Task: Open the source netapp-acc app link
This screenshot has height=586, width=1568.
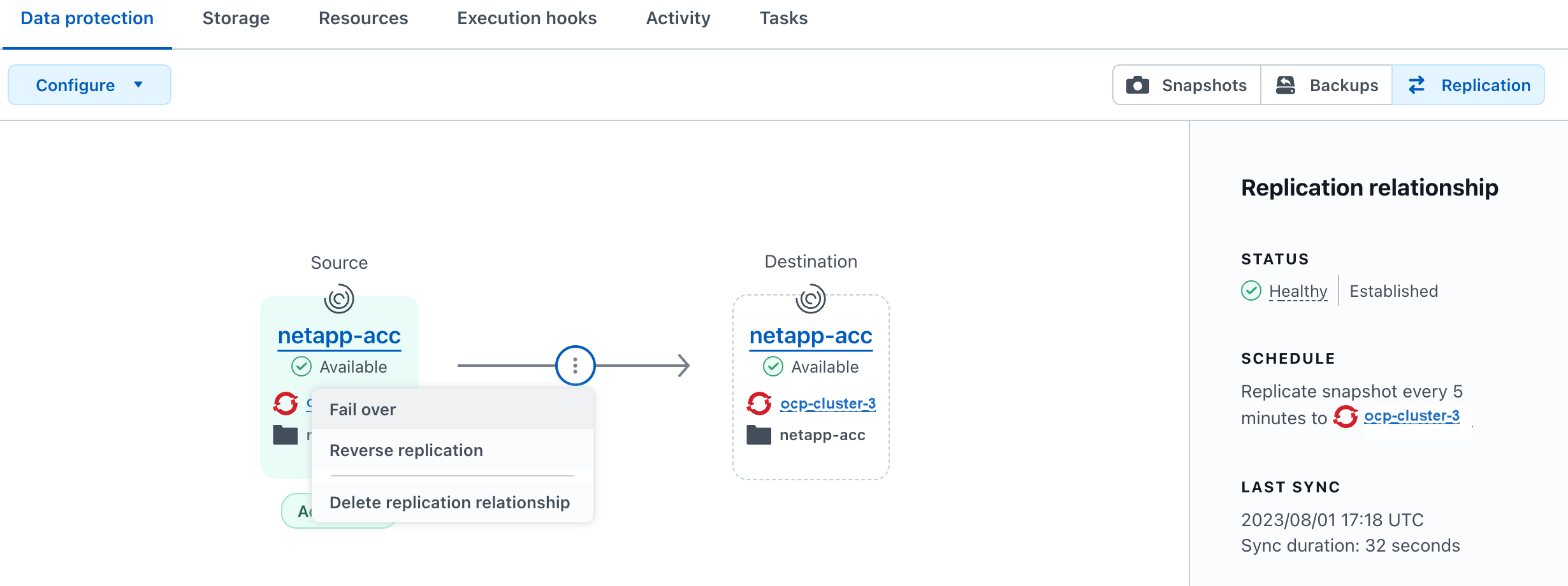Action: [x=339, y=336]
